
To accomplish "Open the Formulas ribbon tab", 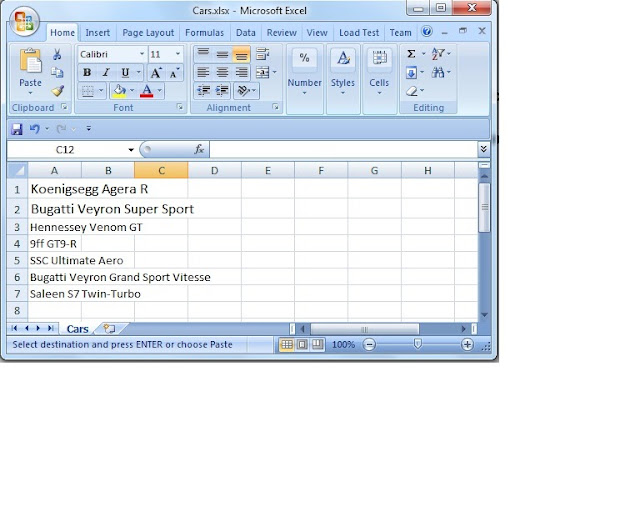I will tap(204, 33).
